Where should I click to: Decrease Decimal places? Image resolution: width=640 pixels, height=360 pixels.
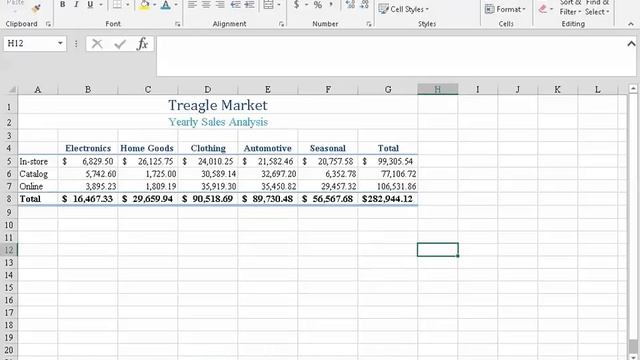(x=364, y=4)
